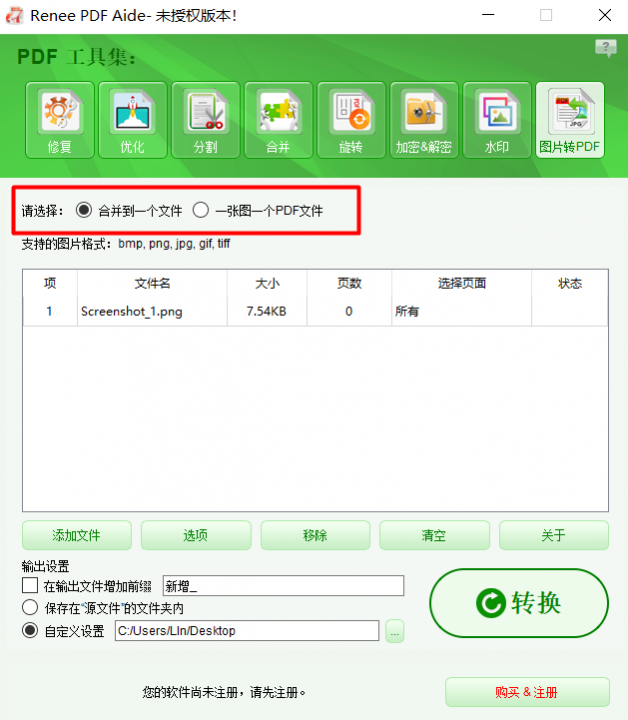Screen dimensions: 628x720
Task: Click the help question mark icon
Action: [606, 48]
